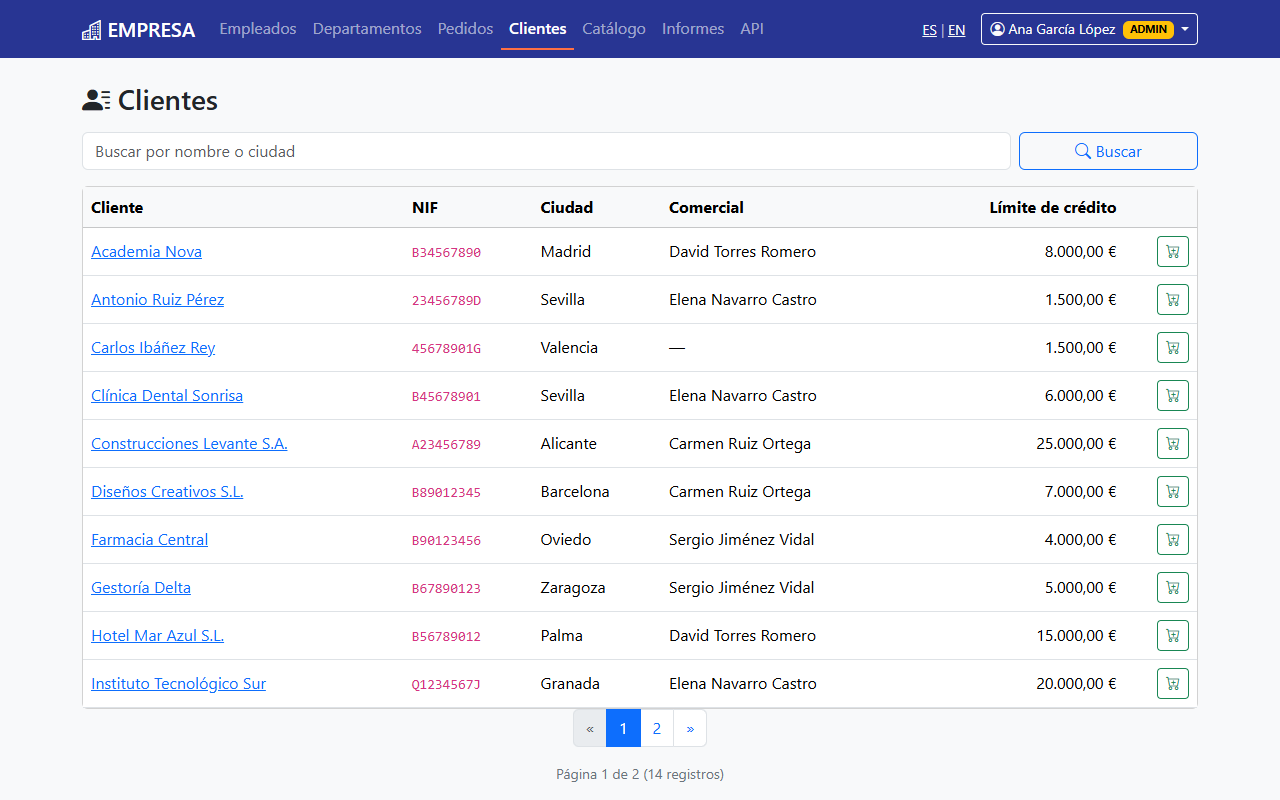The width and height of the screenshot is (1280, 800).
Task: View Hotel Mar Azul S.L. client
Action: pos(157,636)
